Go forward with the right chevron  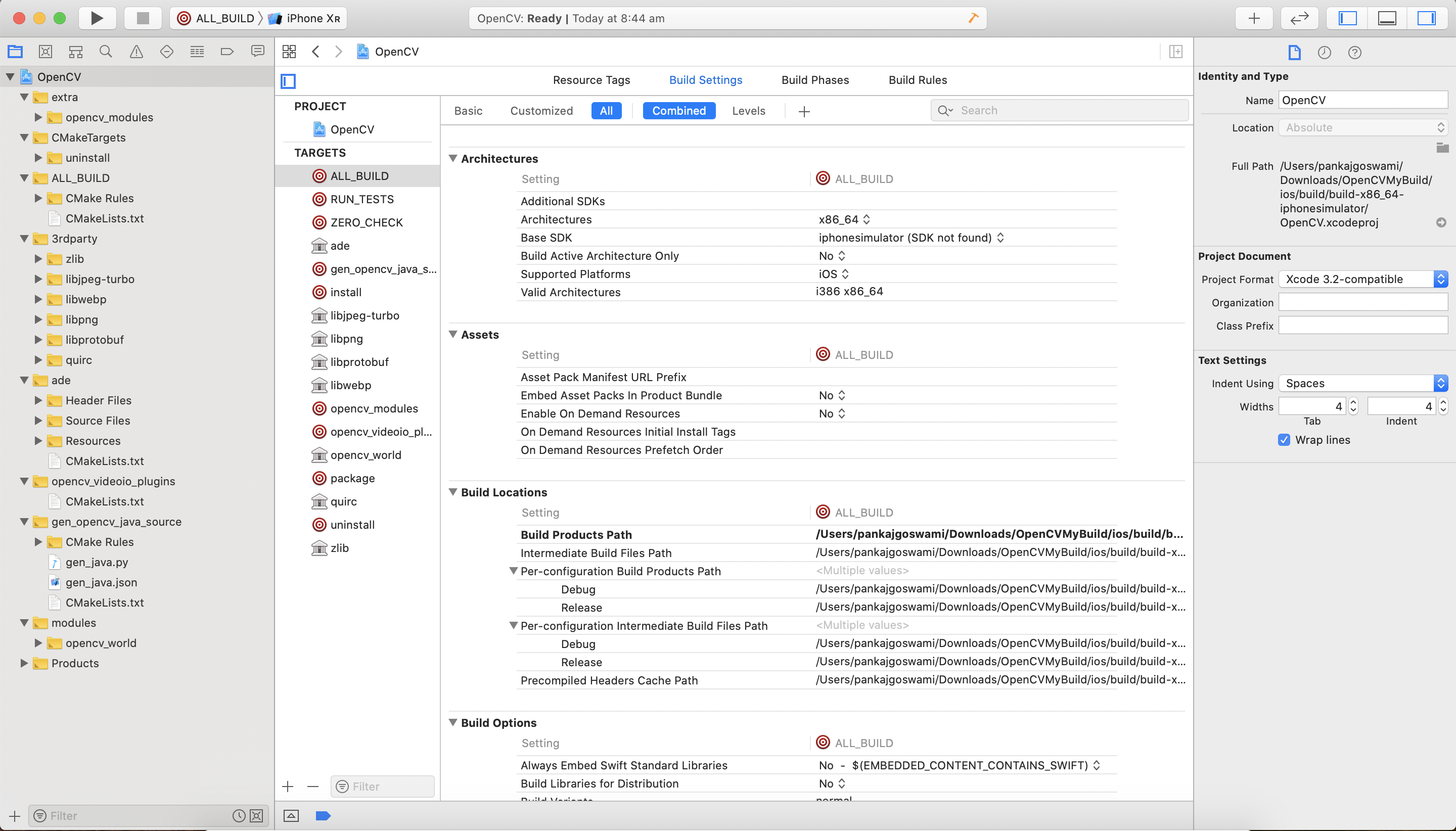pos(338,52)
